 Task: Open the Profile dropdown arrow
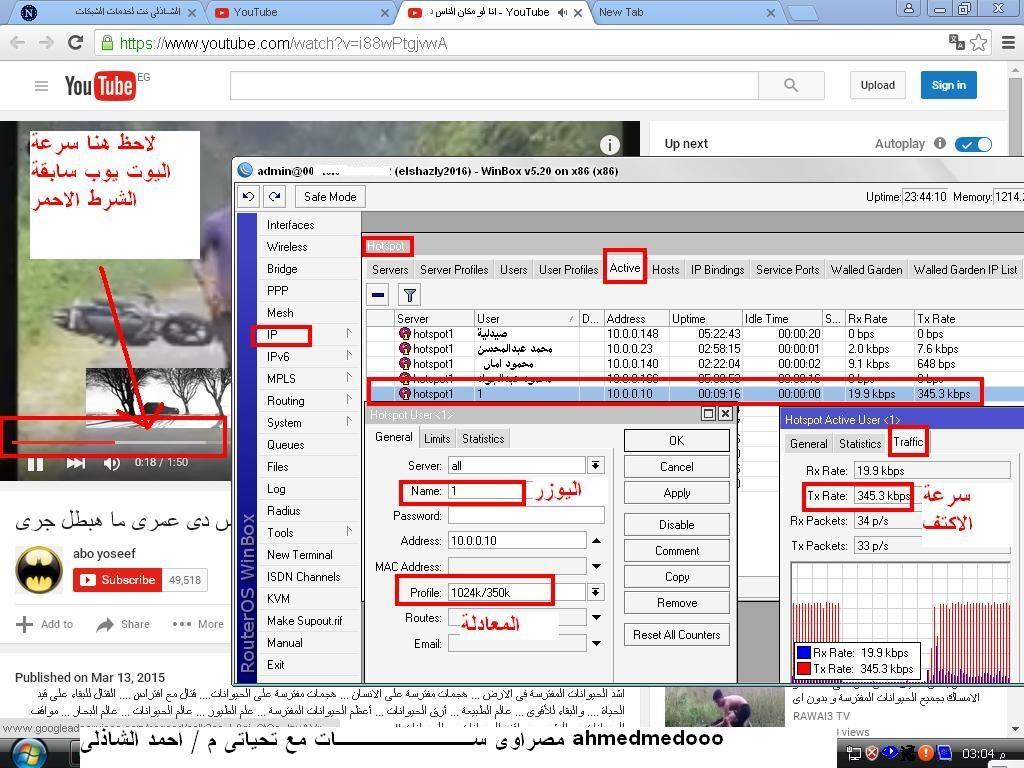tap(595, 592)
